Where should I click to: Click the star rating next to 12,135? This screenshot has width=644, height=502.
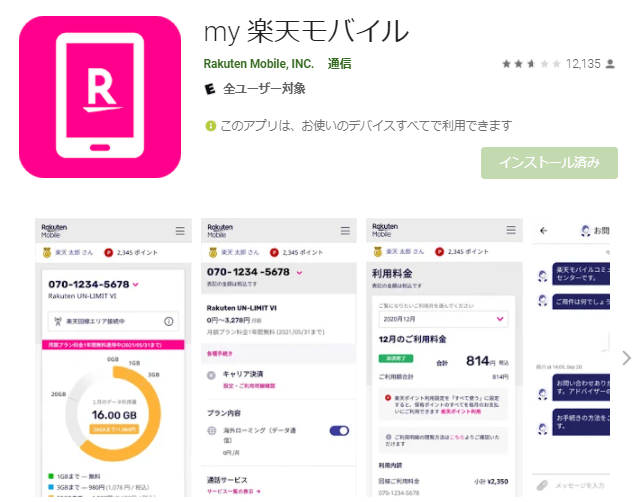coord(531,64)
